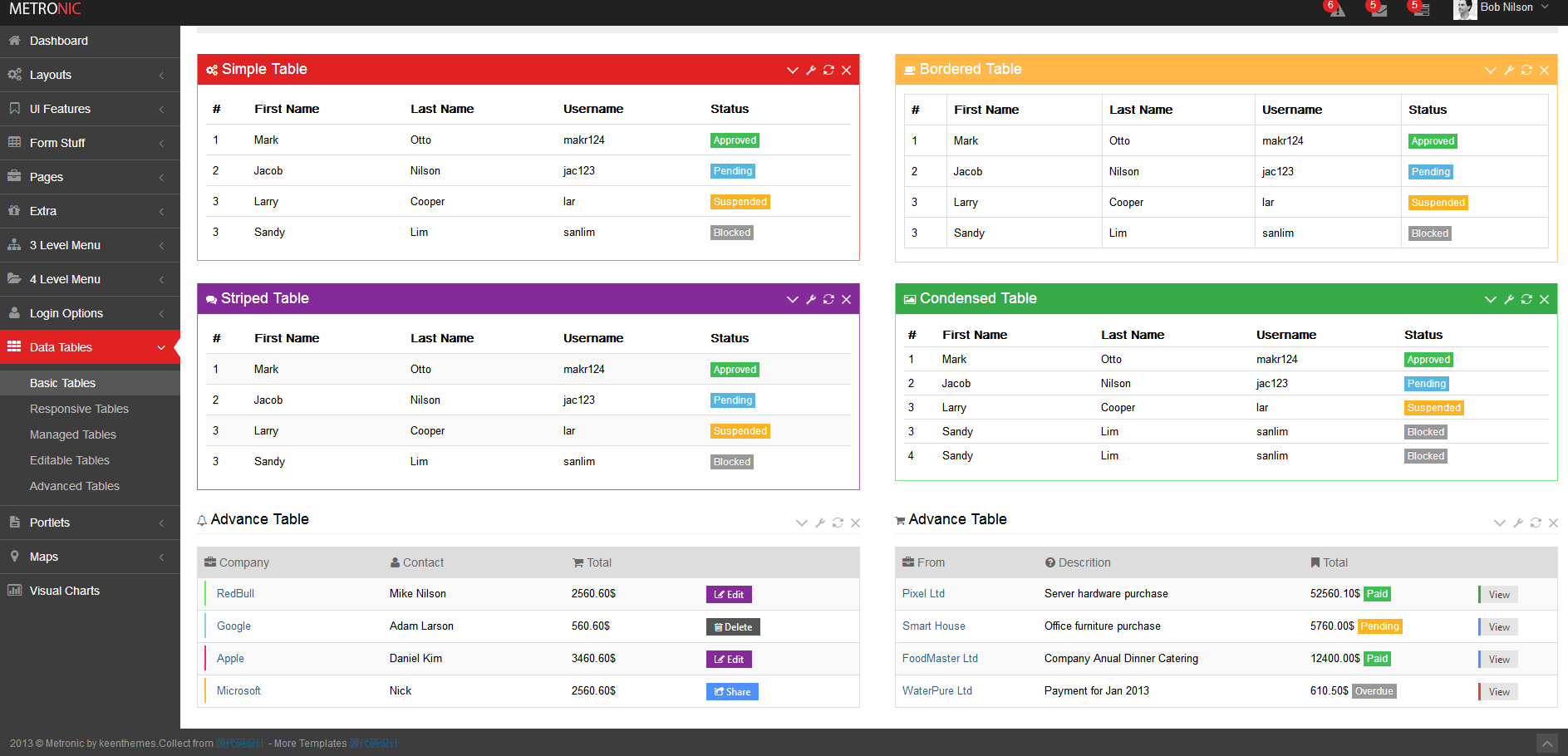This screenshot has width=1568, height=756.
Task: Click the Portlets document icon
Action: click(14, 522)
